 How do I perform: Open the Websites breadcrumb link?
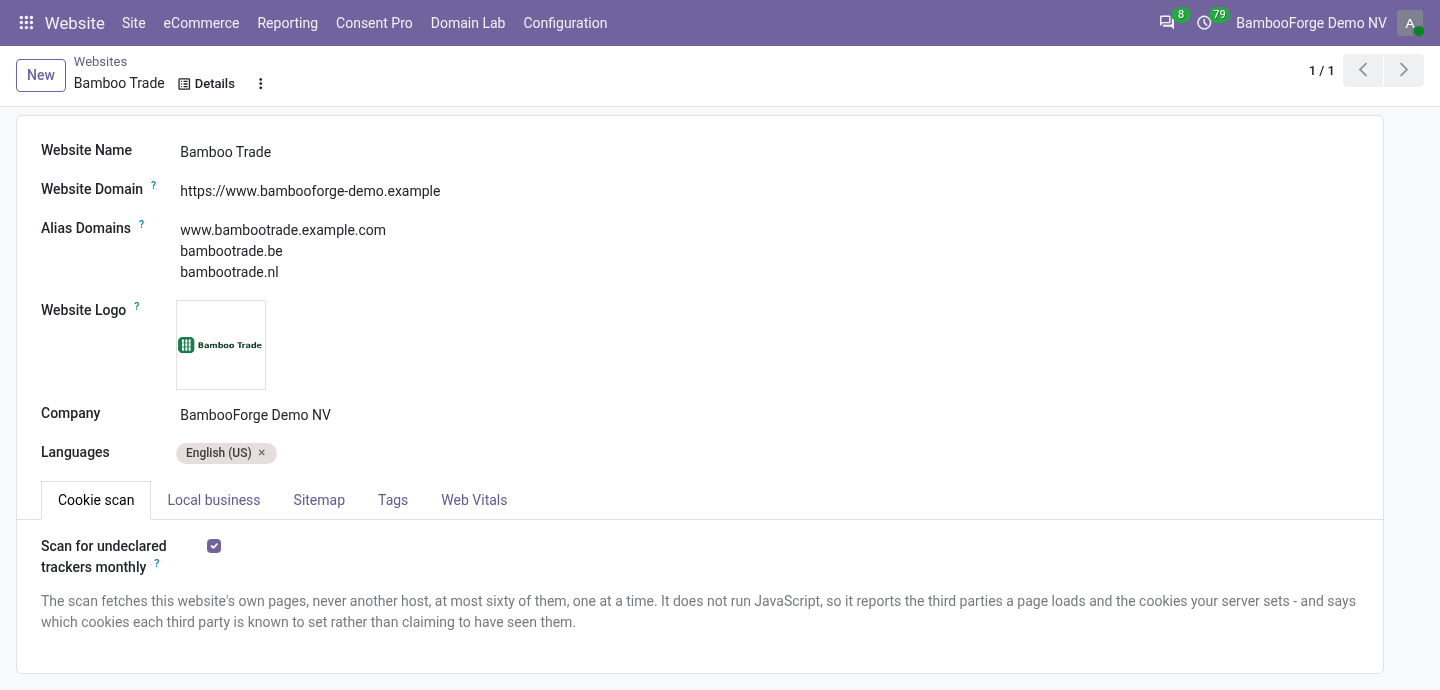pyautogui.click(x=100, y=62)
